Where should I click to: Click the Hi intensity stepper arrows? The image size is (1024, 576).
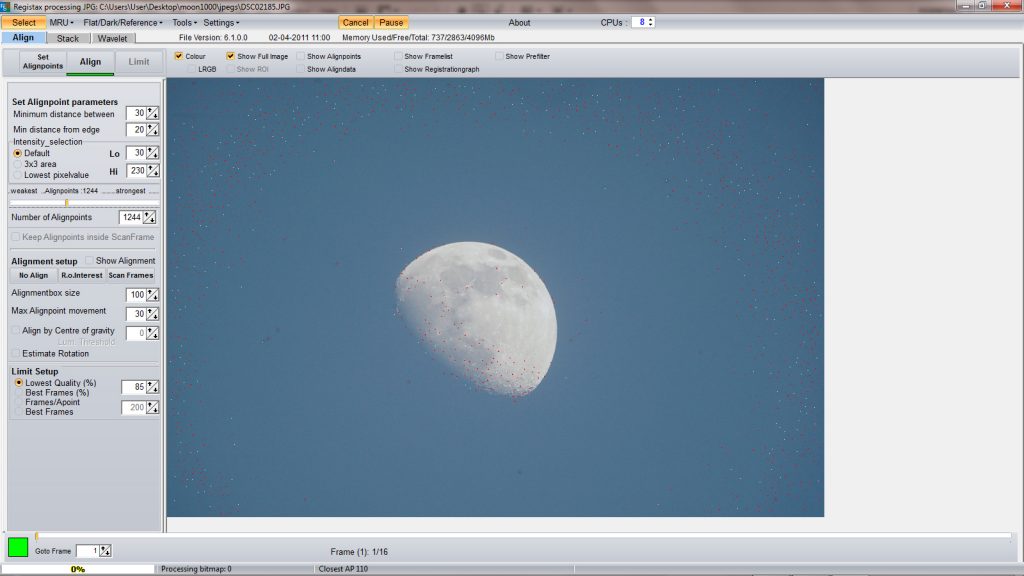tap(153, 171)
